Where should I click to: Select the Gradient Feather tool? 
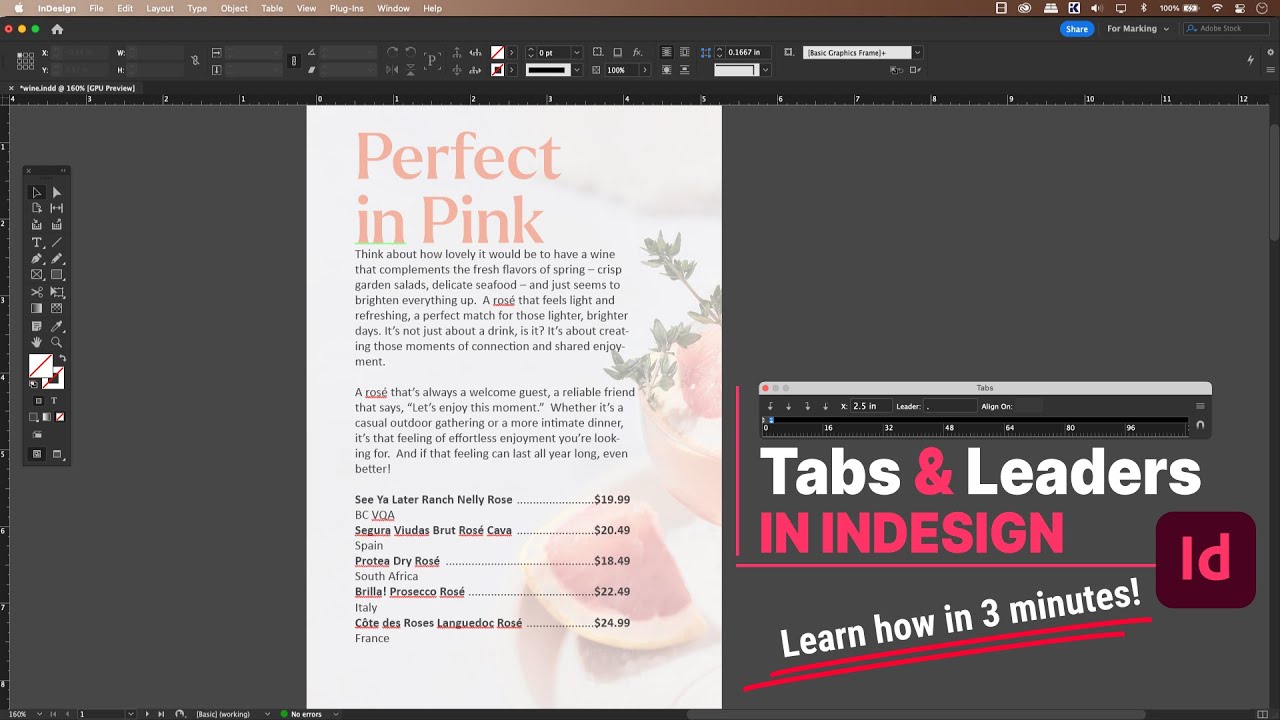click(x=57, y=308)
